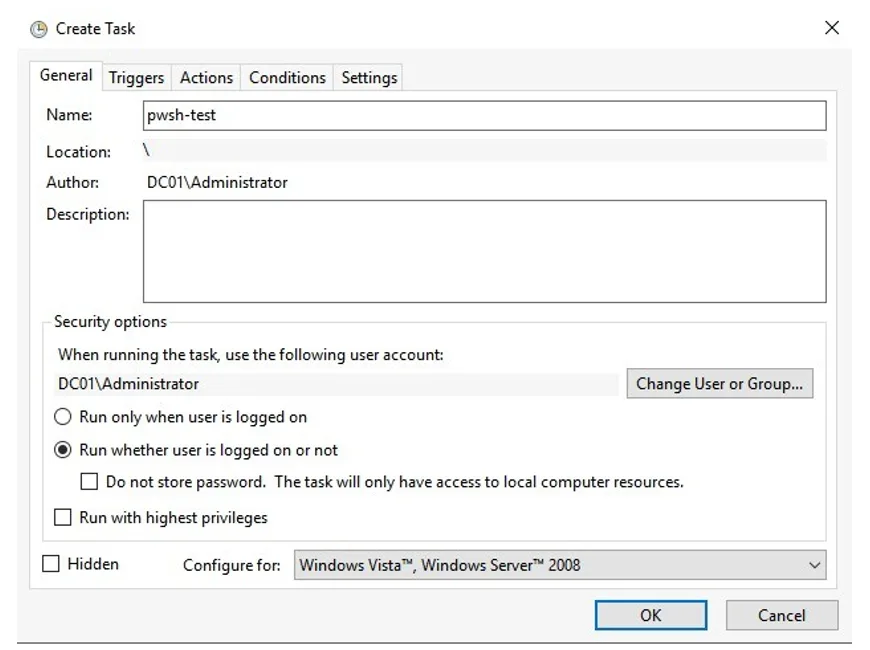Select the General tab
Screen dimensions: 870x650
click(x=66, y=76)
